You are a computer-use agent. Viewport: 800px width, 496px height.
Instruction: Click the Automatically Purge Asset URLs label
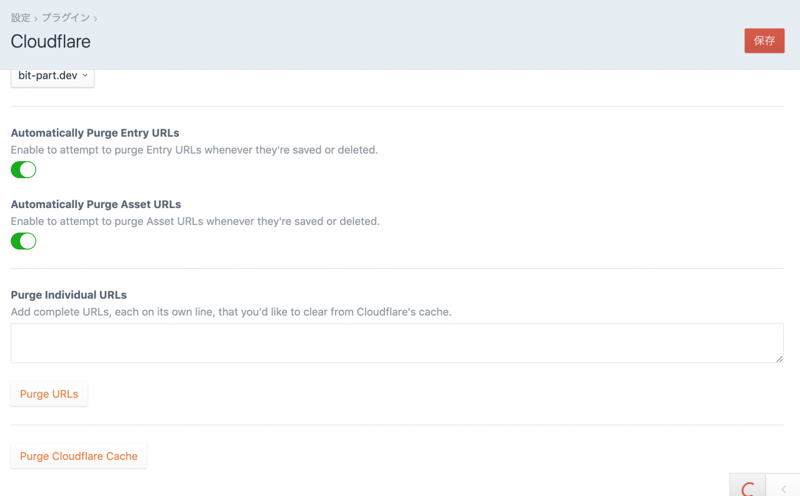pyautogui.click(x=96, y=204)
